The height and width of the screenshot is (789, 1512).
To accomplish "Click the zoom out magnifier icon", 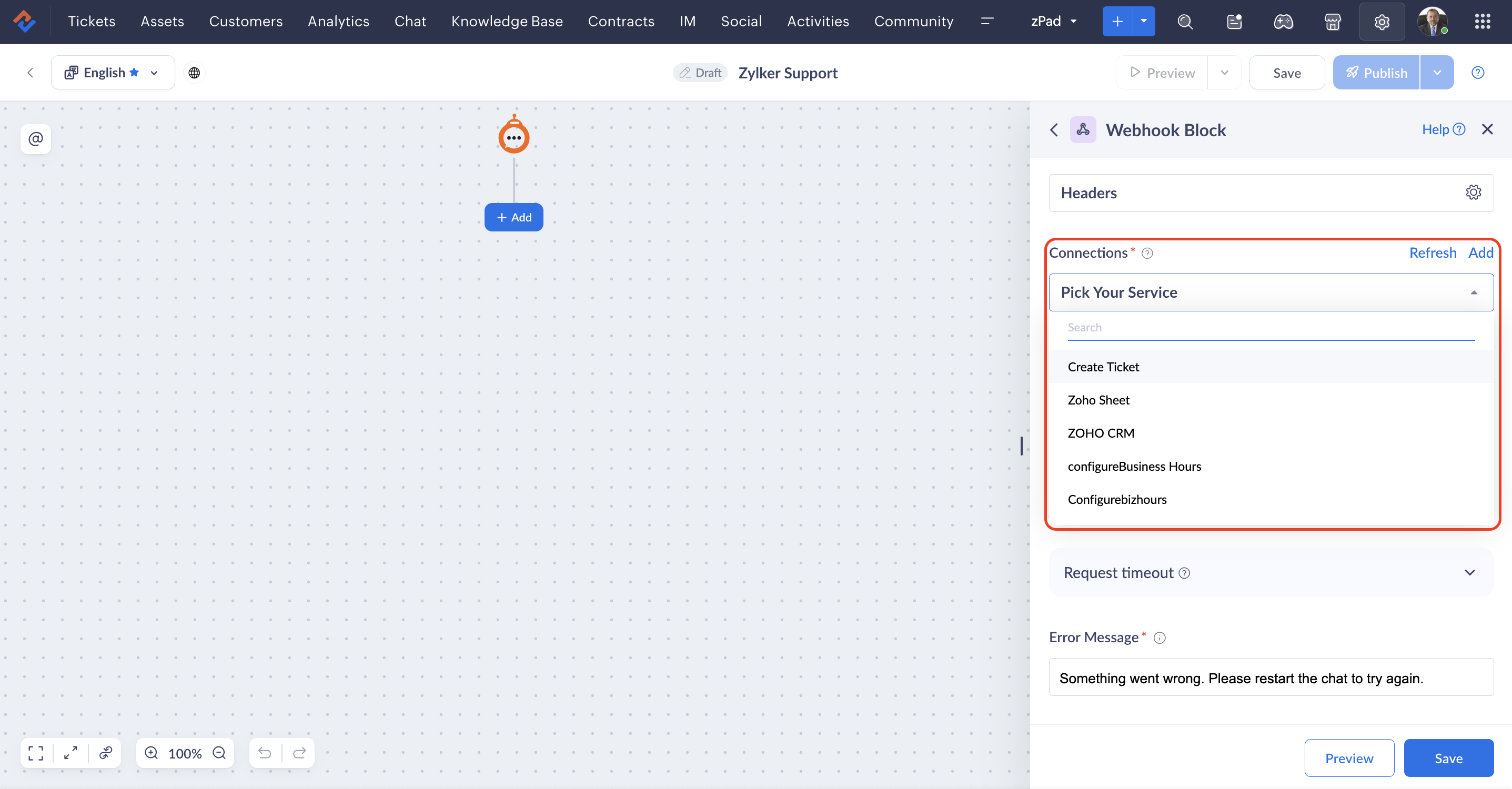I will point(219,753).
